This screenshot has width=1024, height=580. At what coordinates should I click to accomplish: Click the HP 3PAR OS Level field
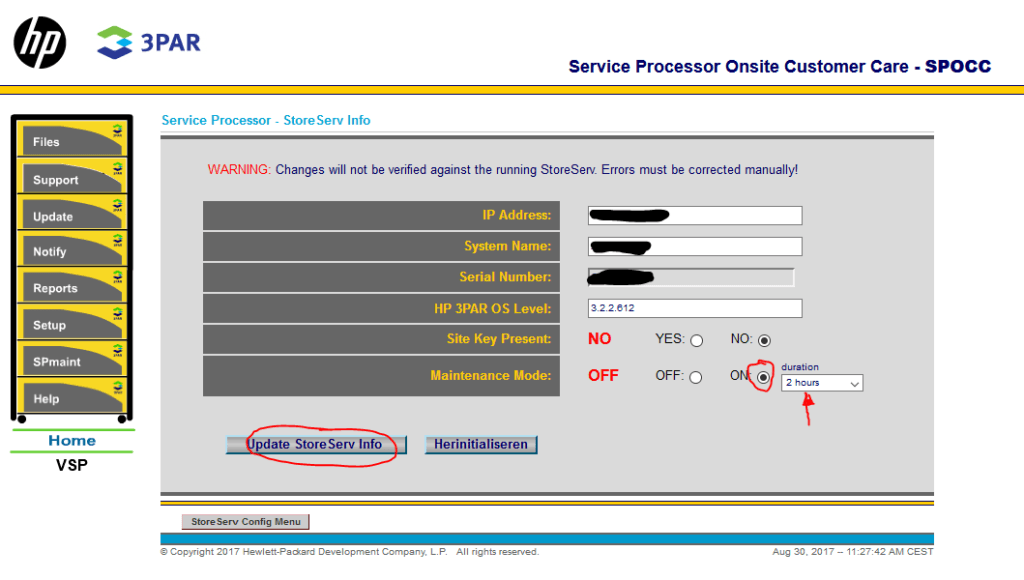tap(695, 308)
